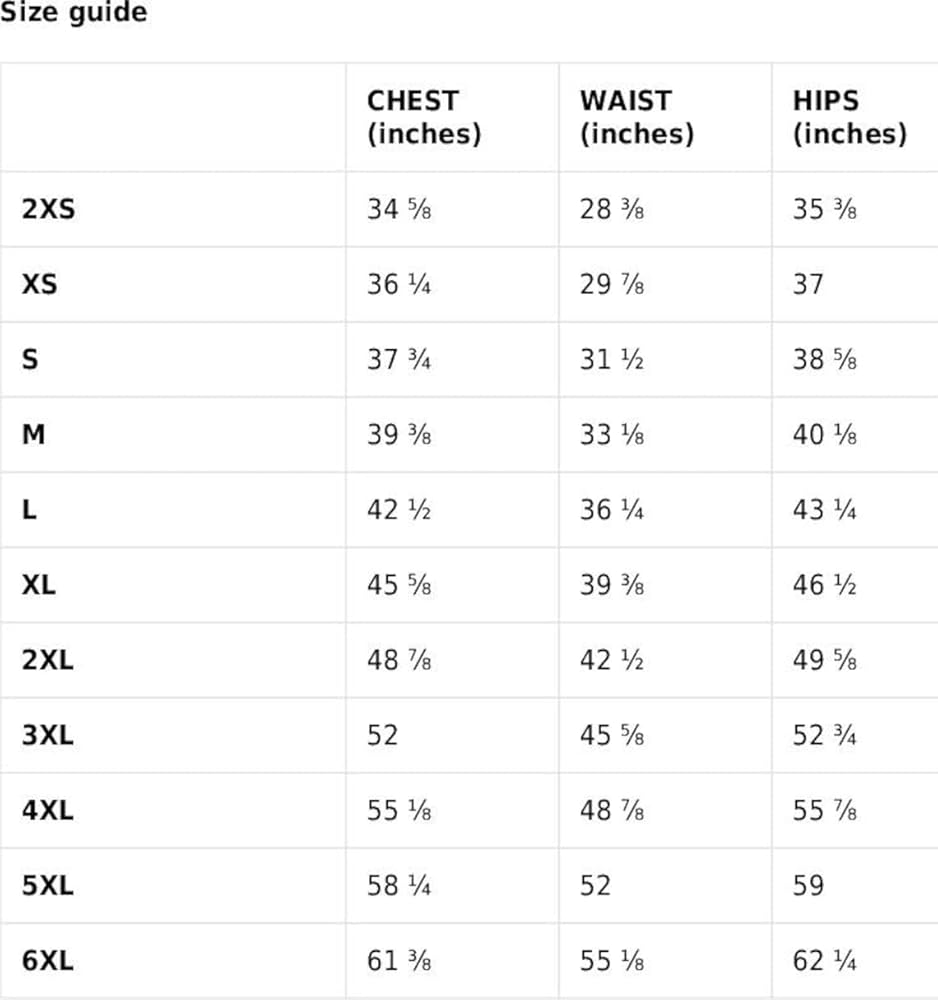This screenshot has height=1000, width=938.
Task: Select the M size row label
Action: coord(33,435)
